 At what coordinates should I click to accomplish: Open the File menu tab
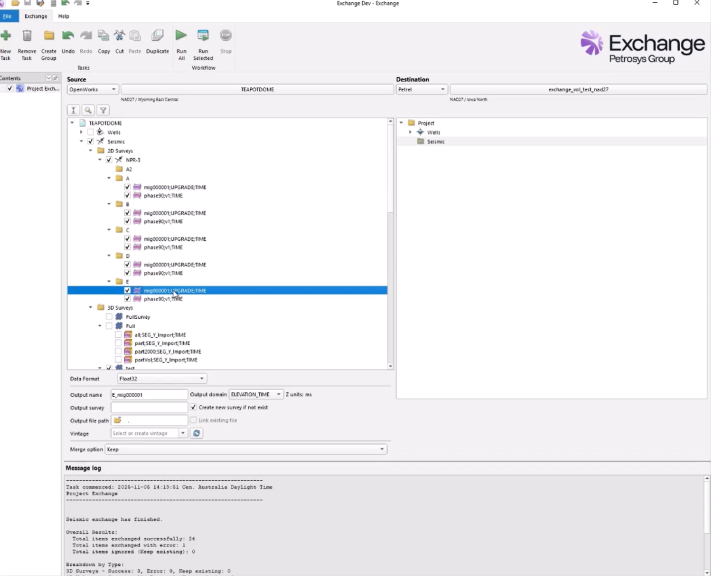(8, 17)
